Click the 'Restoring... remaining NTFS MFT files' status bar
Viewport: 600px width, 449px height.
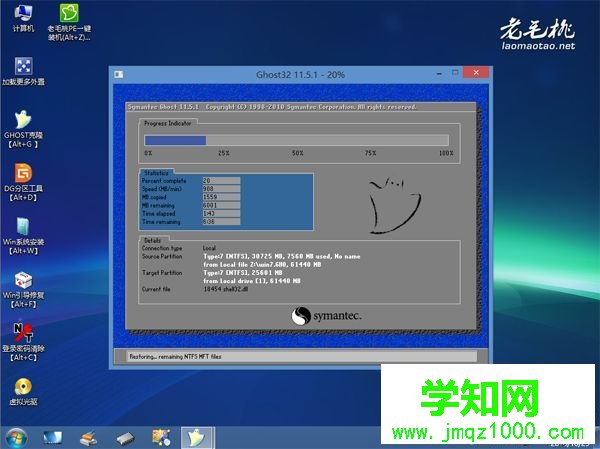302,356
